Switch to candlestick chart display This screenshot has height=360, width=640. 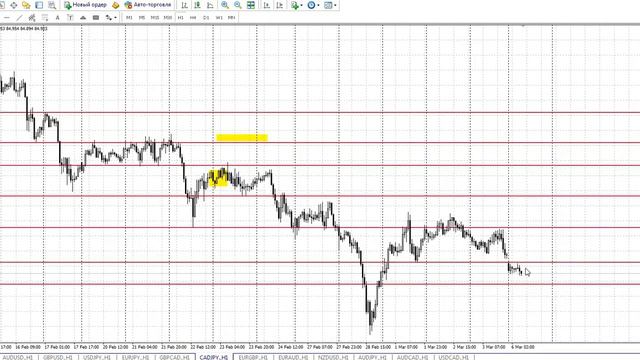tap(197, 5)
